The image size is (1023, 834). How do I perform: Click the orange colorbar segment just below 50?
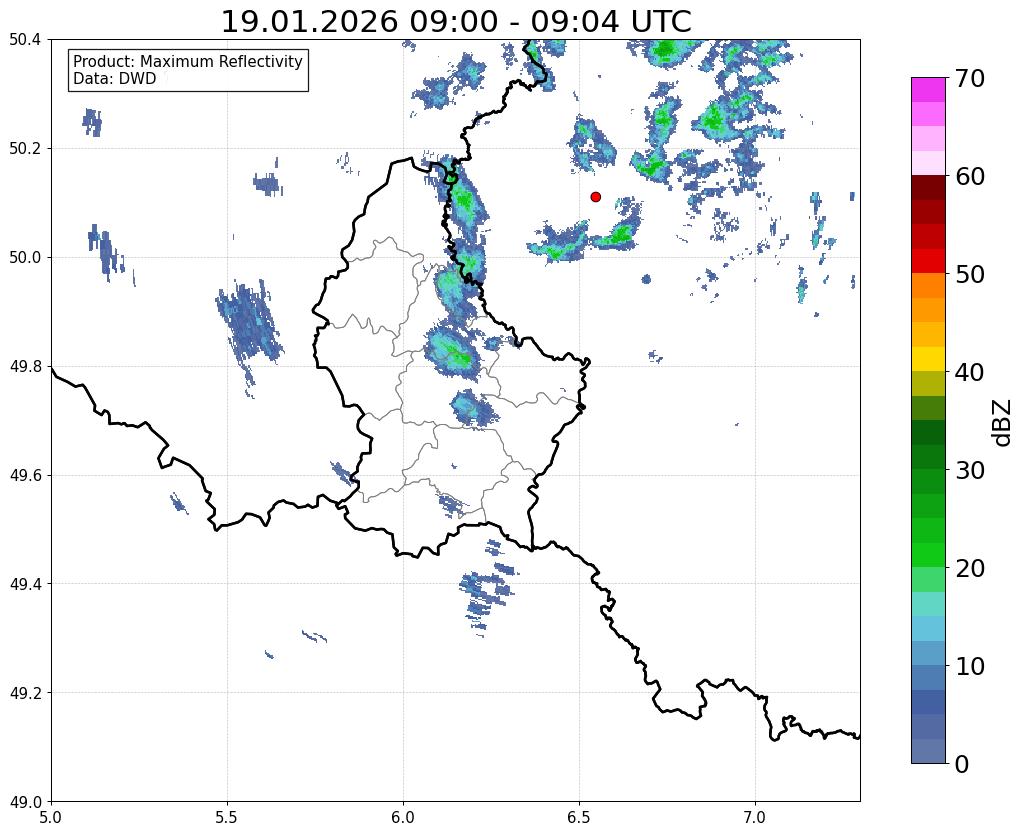[x=928, y=286]
